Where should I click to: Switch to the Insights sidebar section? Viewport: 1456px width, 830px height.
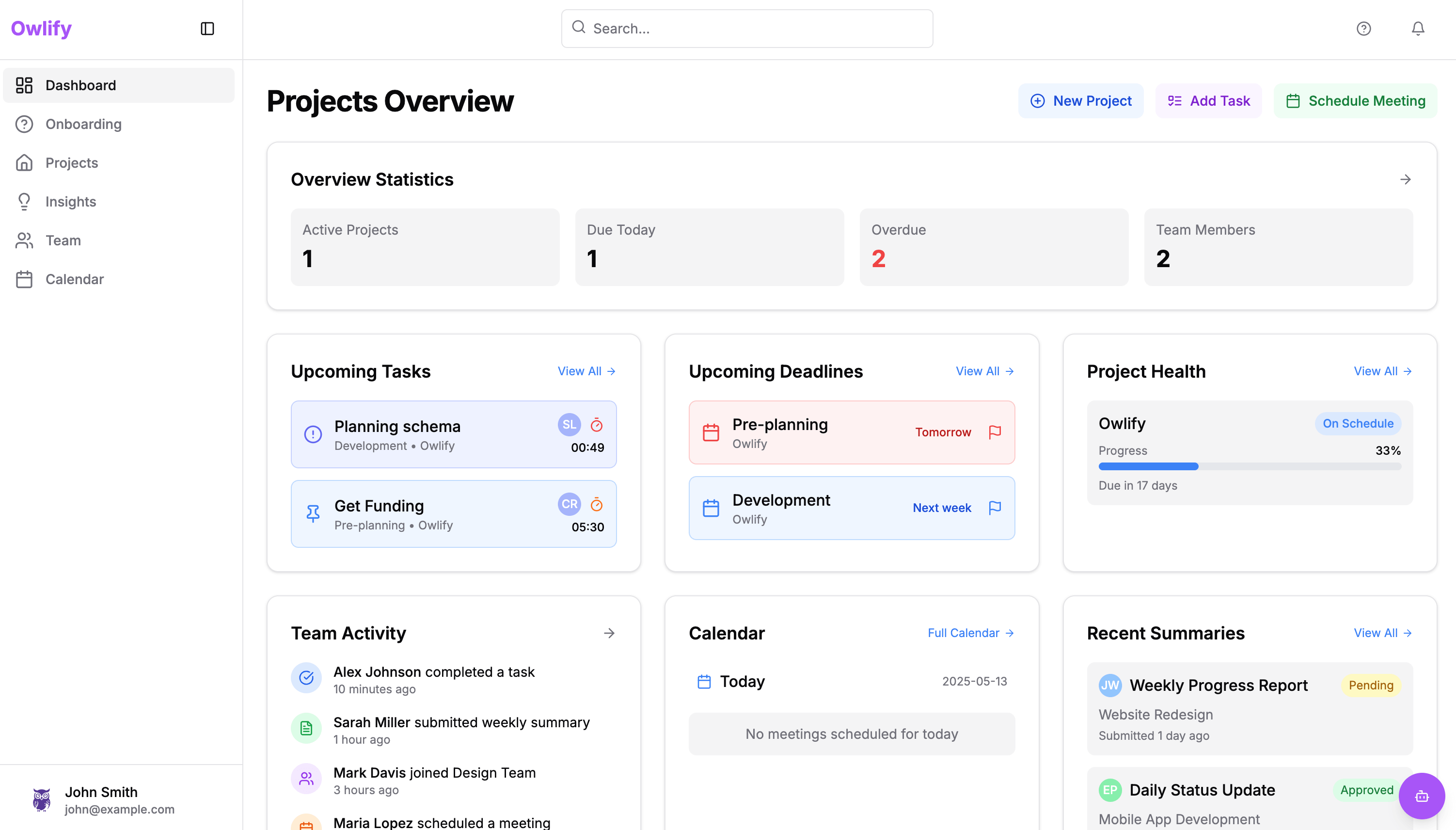[71, 201]
